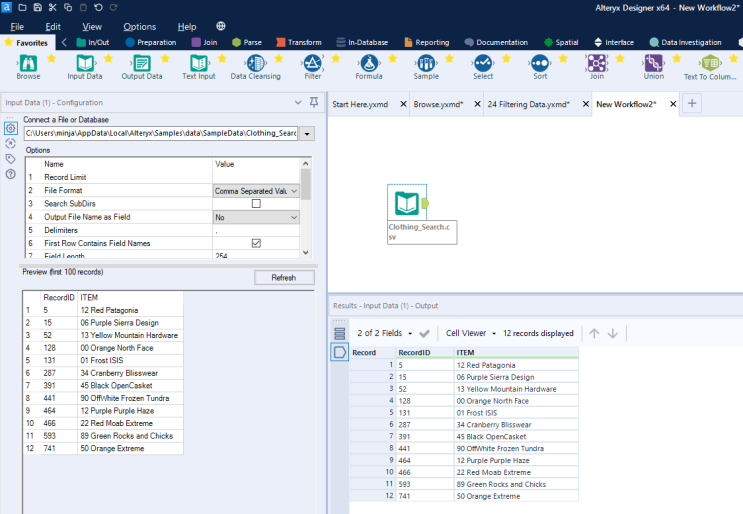Toggle favorite star next to Input Data tool

(x=109, y=58)
